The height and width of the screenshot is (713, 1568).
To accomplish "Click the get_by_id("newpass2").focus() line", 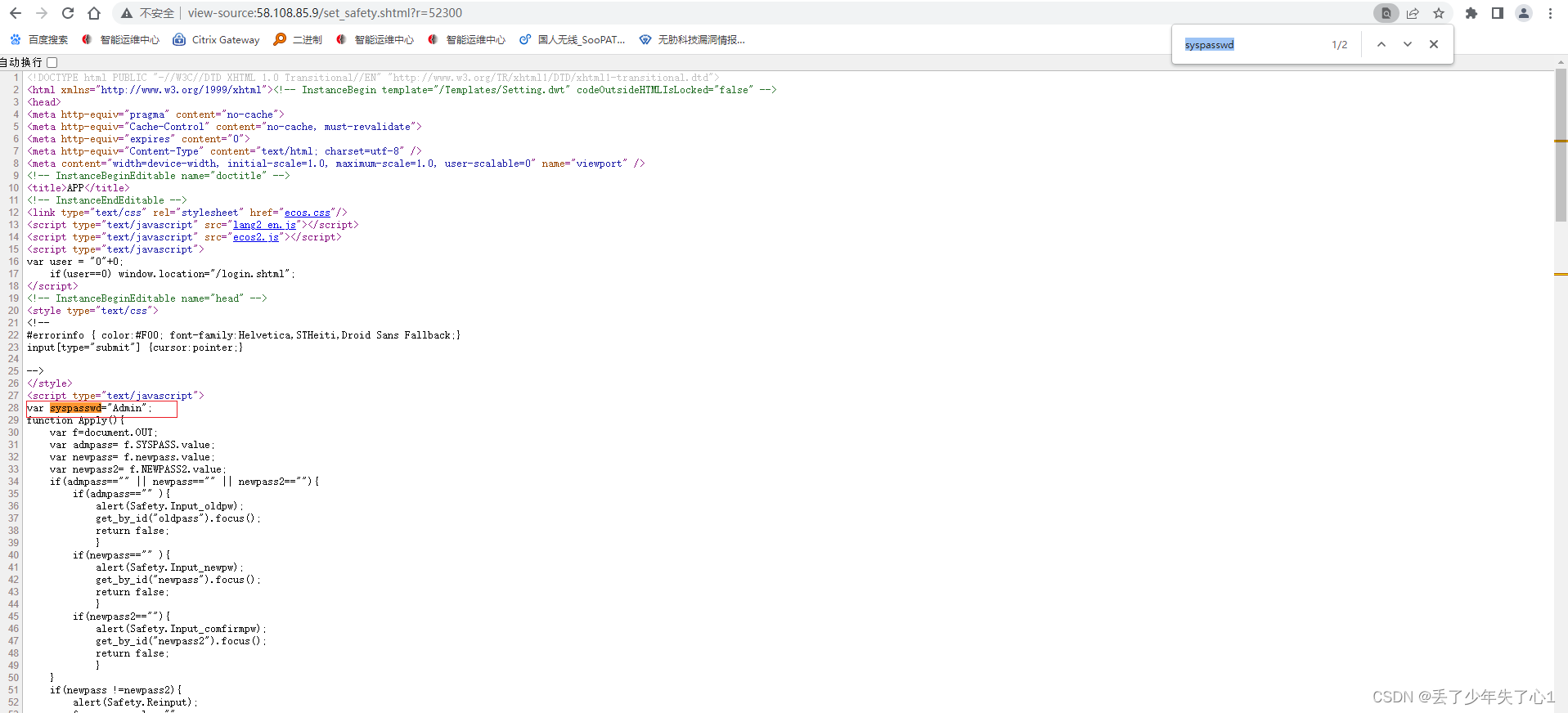I will [181, 641].
